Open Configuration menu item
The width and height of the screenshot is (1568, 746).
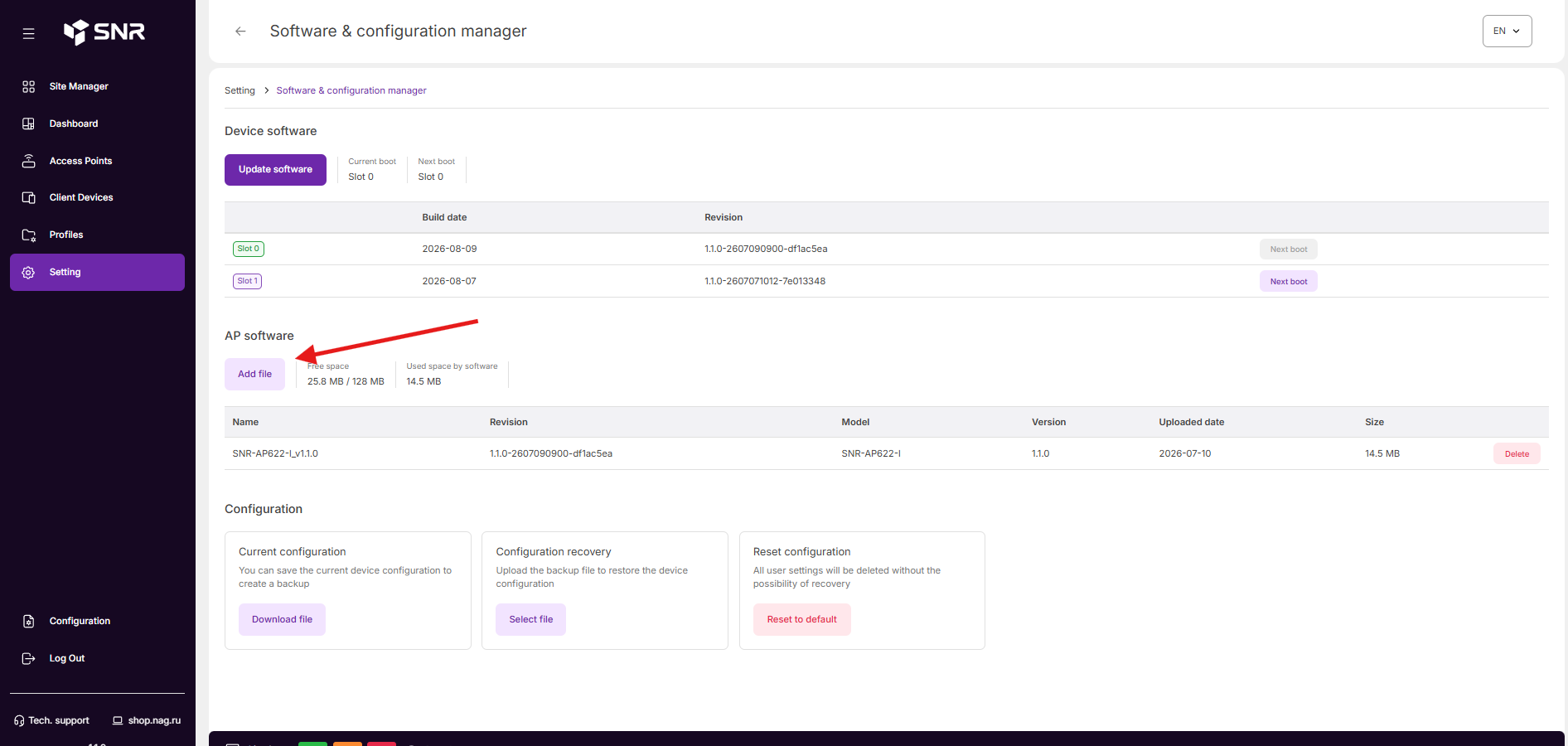coord(97,621)
